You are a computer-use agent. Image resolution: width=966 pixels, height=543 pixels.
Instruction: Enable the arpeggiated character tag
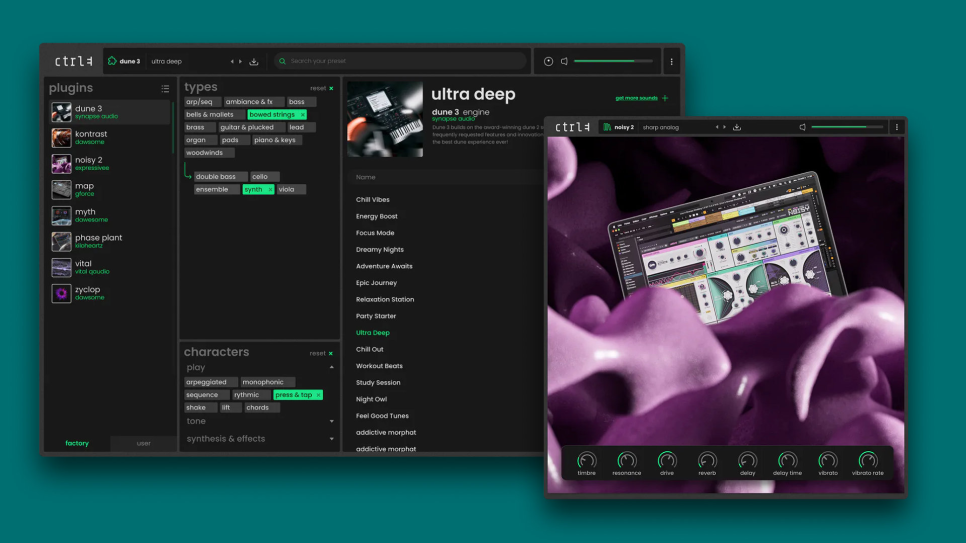coord(206,382)
